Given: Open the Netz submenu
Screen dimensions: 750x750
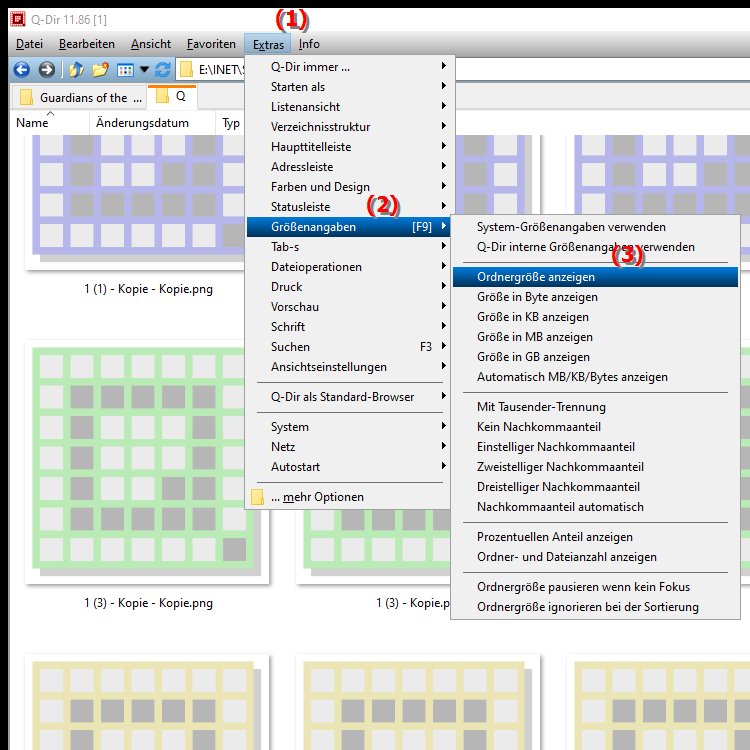Looking at the screenshot, I should click(348, 447).
